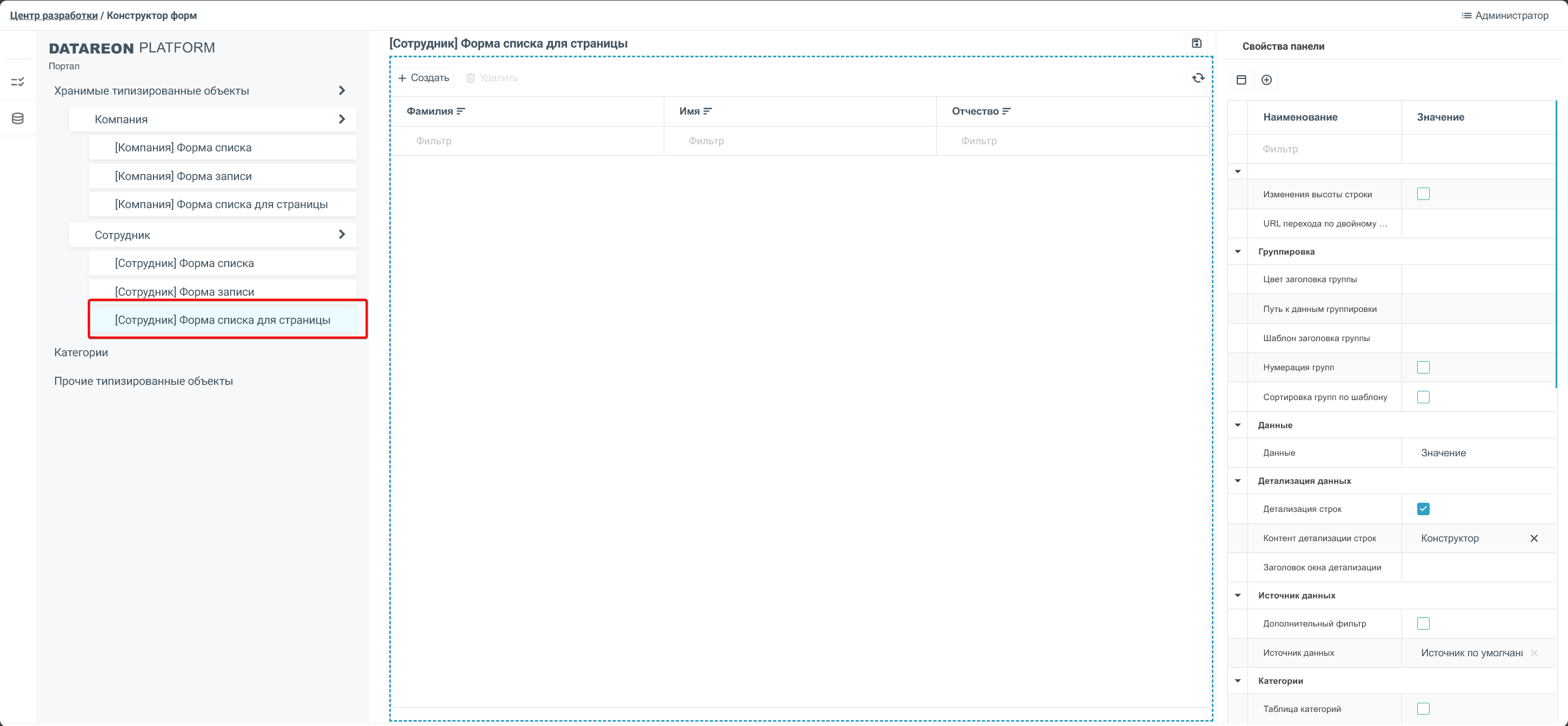Click the sort icon next to Отчество

(x=1006, y=111)
